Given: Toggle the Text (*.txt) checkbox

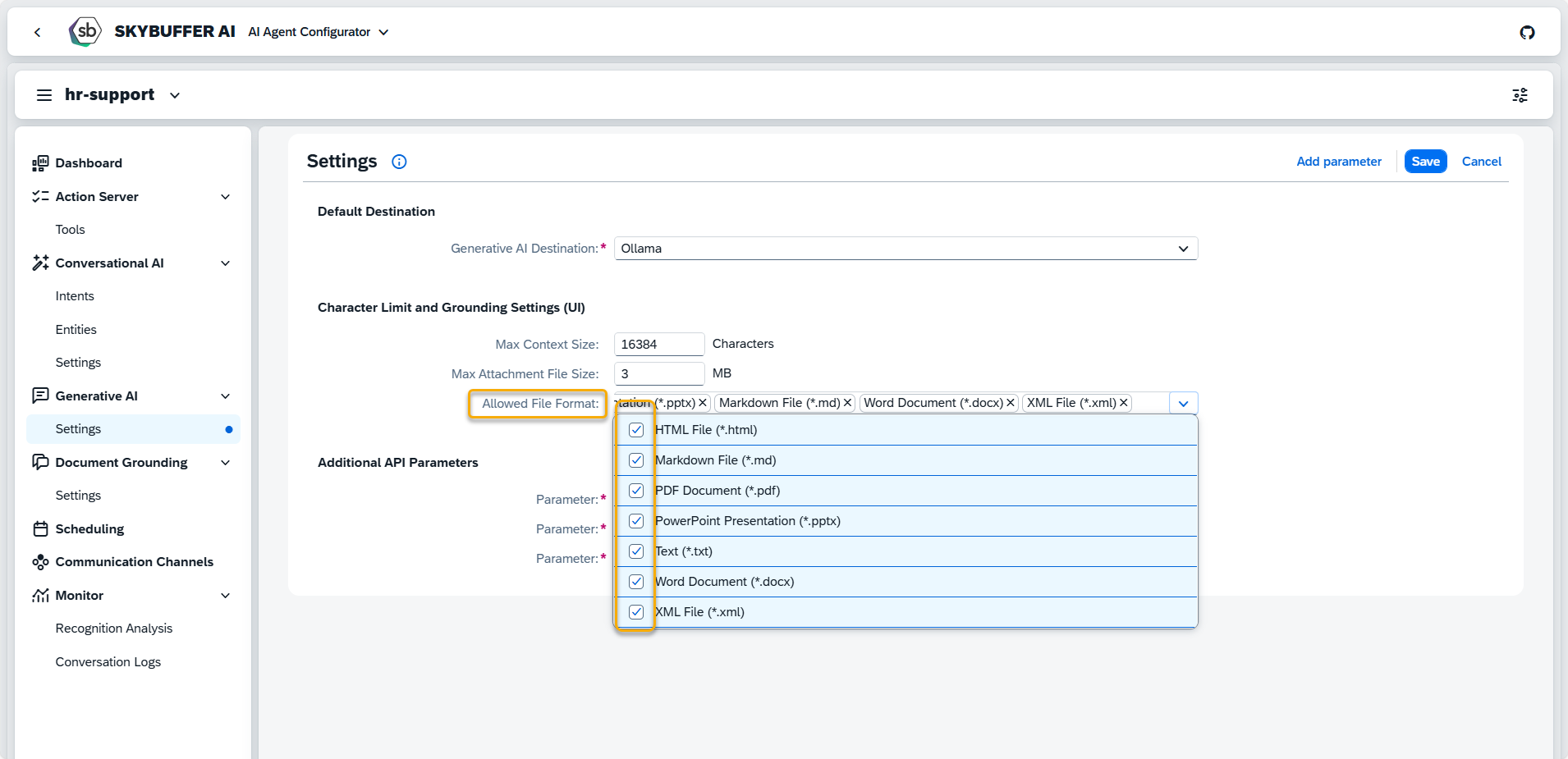Looking at the screenshot, I should (636, 551).
